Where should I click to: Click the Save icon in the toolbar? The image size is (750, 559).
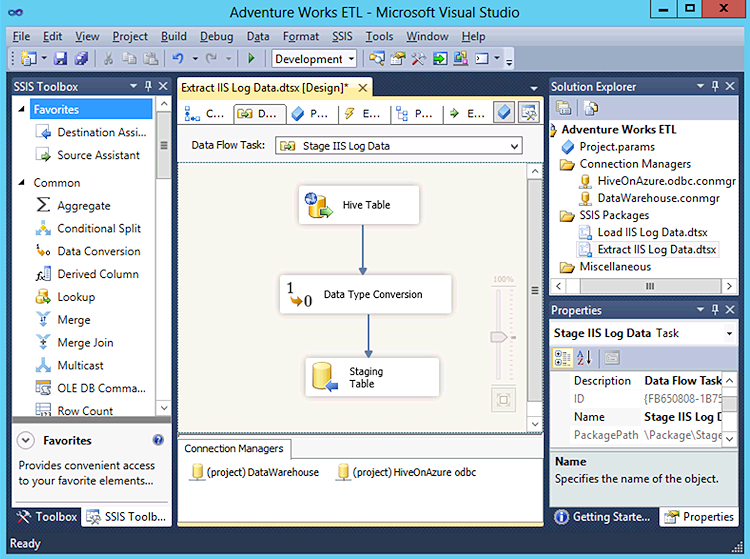60,59
